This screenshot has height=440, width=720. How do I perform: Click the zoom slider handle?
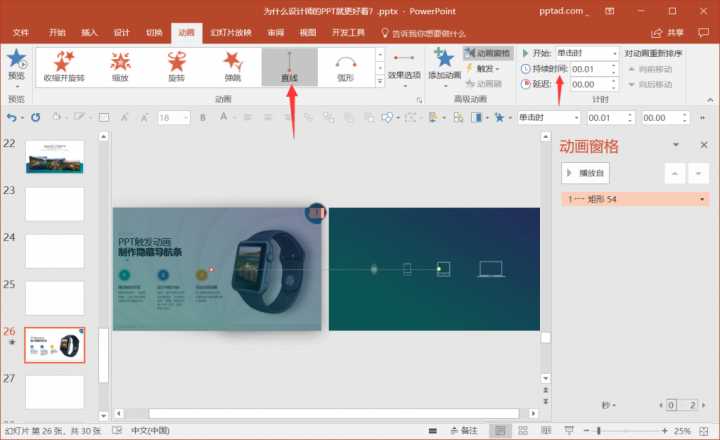(599, 430)
